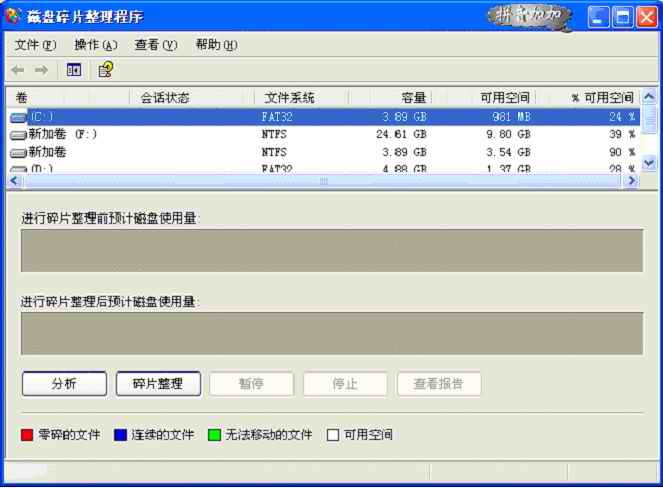Click the 停止 button
The width and height of the screenshot is (663, 488).
click(345, 384)
